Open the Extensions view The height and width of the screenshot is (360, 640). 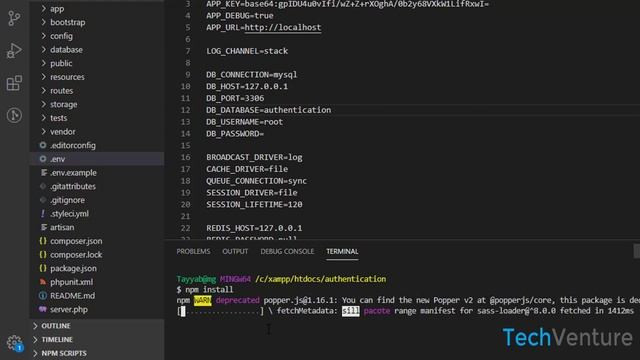[14, 83]
